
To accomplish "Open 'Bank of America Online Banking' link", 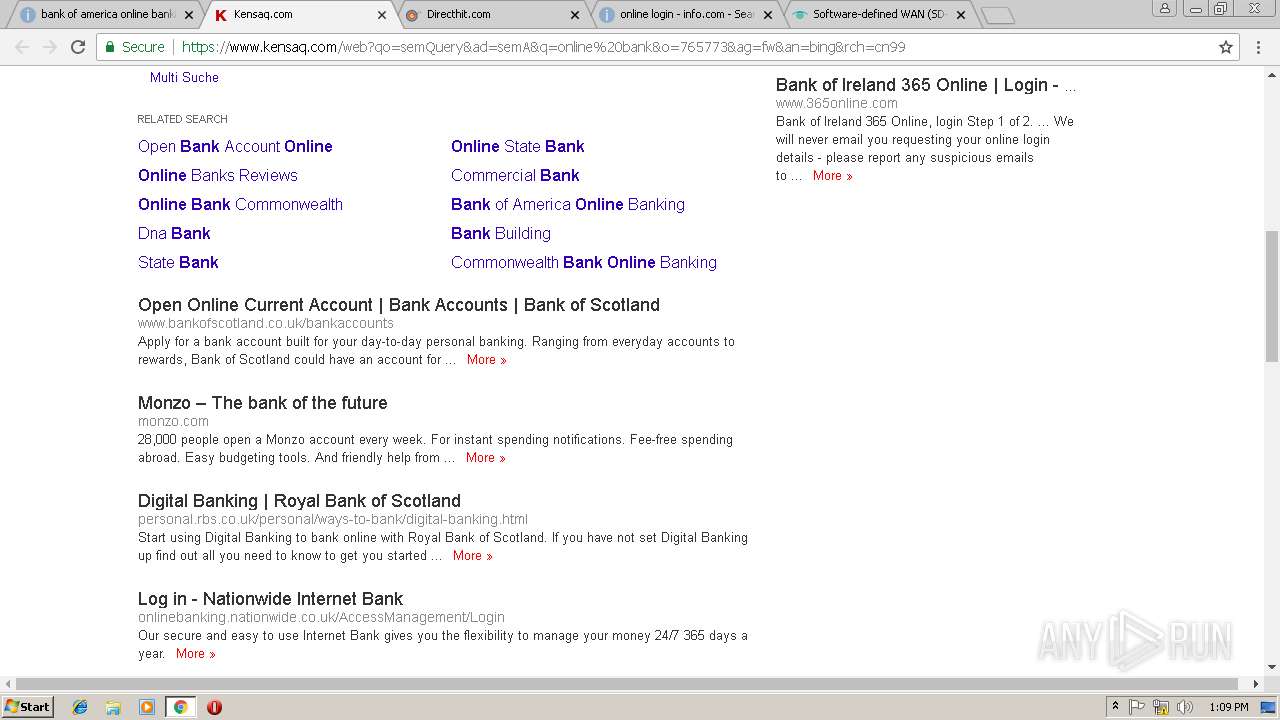I will [x=568, y=204].
